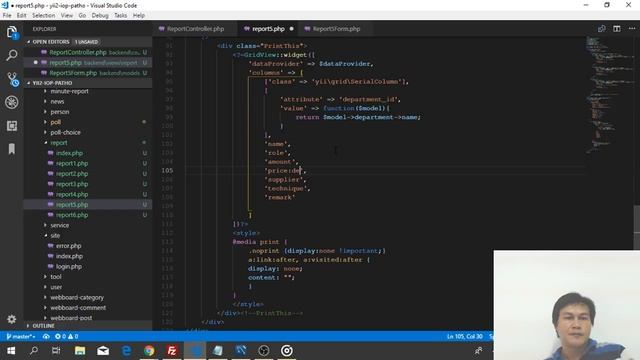This screenshot has width=640, height=360.
Task: Open Windows Start menu
Action: [11, 351]
